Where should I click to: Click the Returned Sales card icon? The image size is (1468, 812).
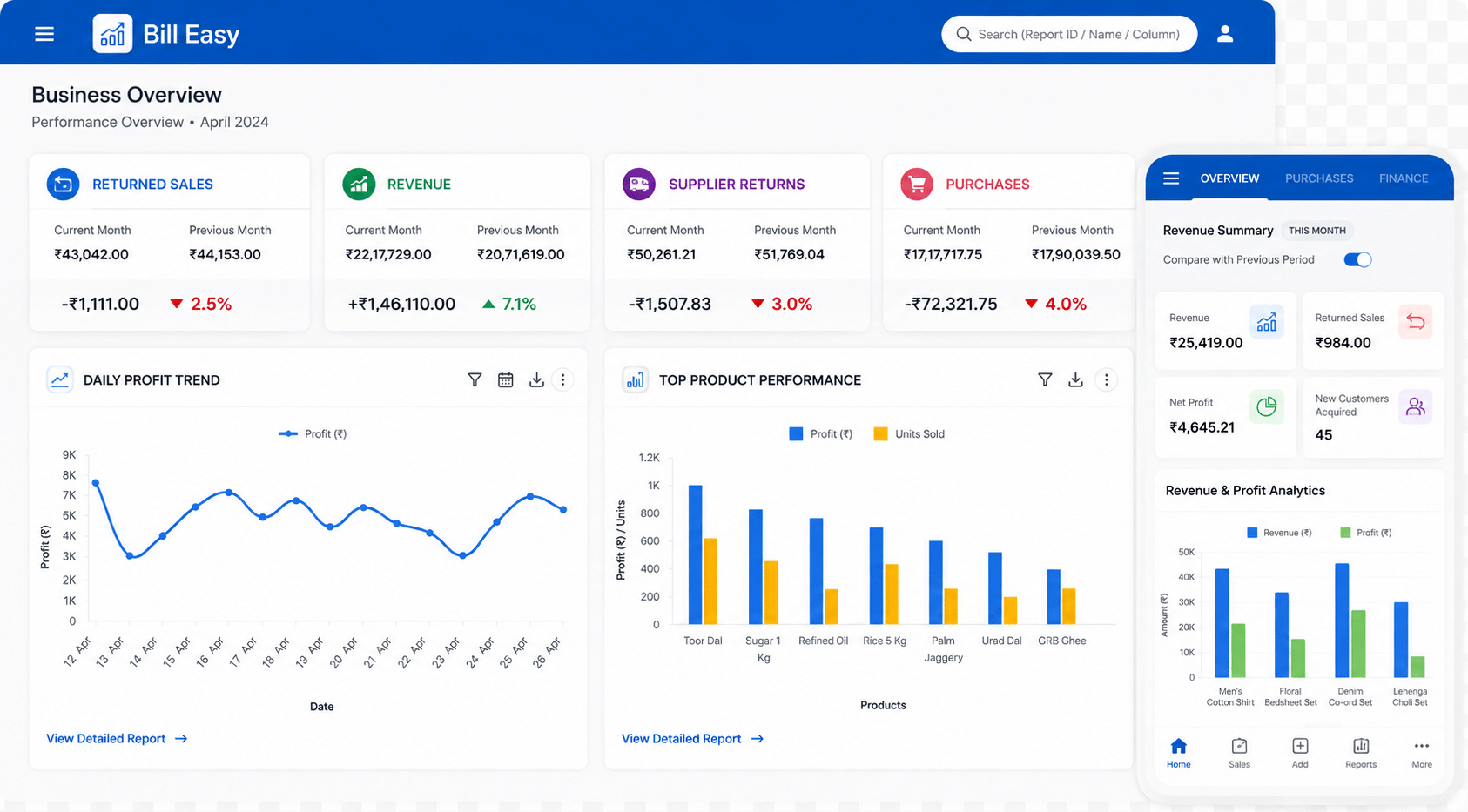[x=63, y=184]
